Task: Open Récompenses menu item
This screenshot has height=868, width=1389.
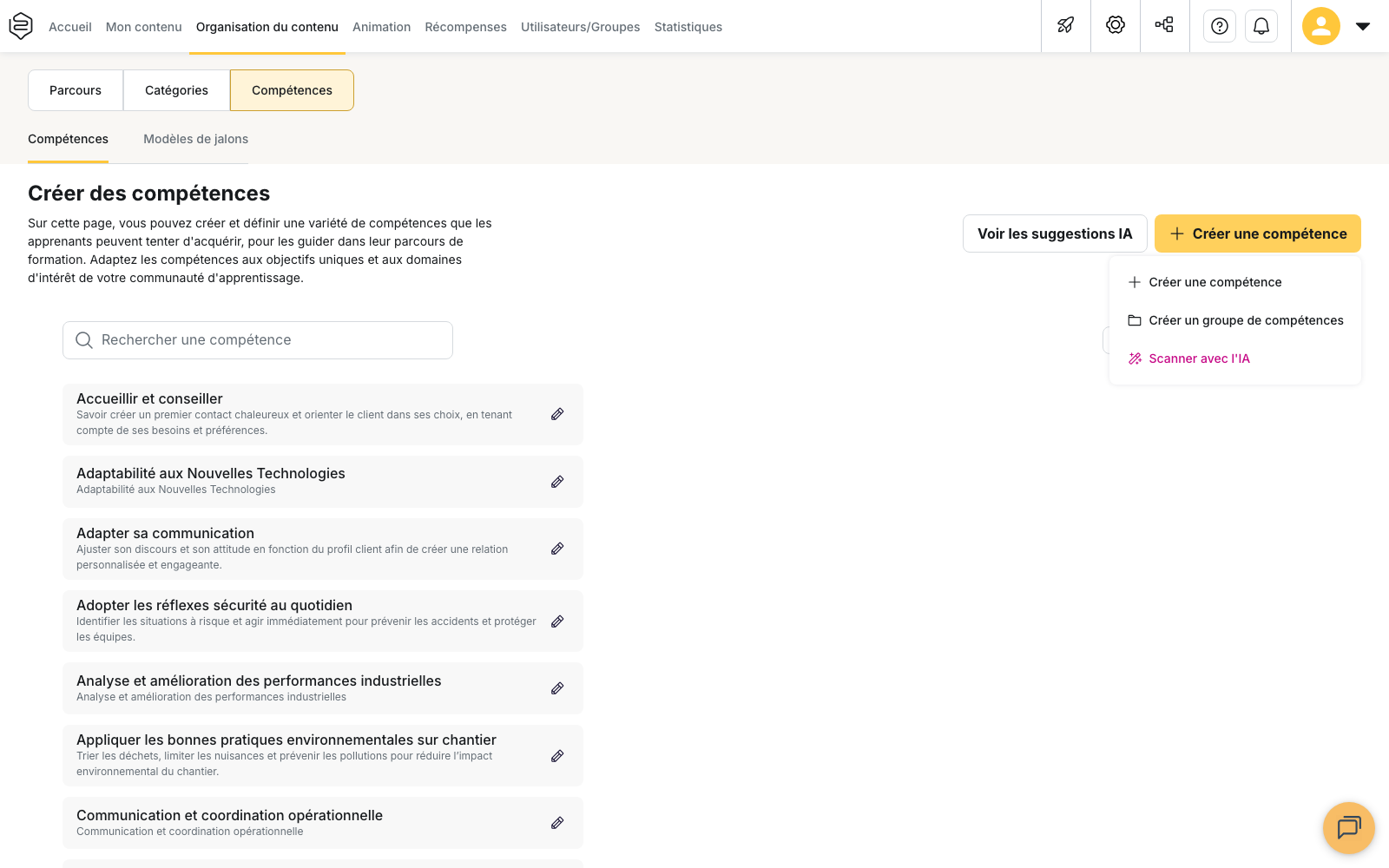Action: coord(466,27)
